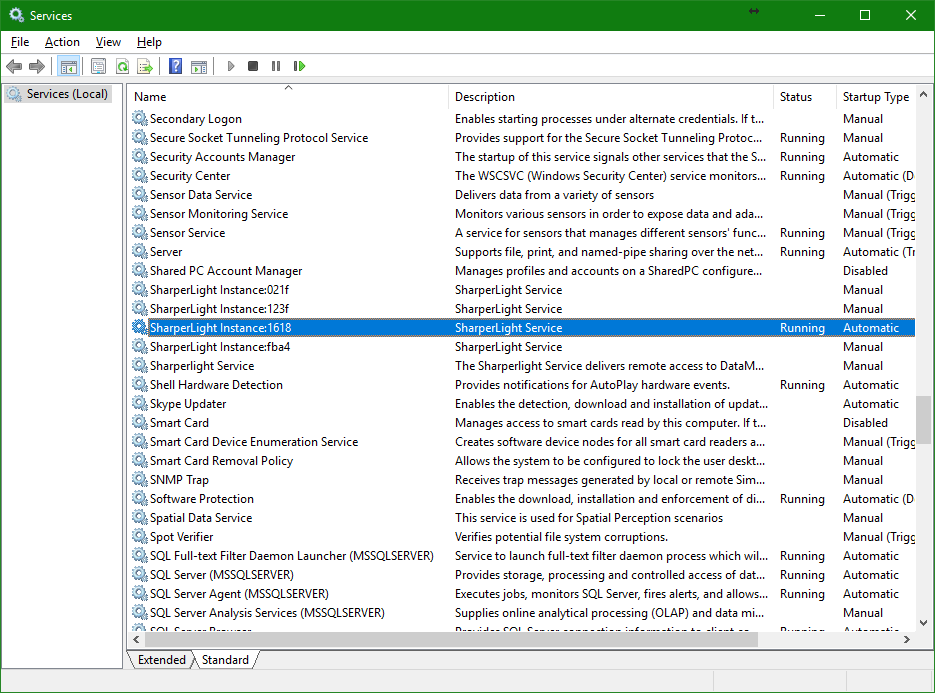Click the Stop Service square icon

coord(253,66)
